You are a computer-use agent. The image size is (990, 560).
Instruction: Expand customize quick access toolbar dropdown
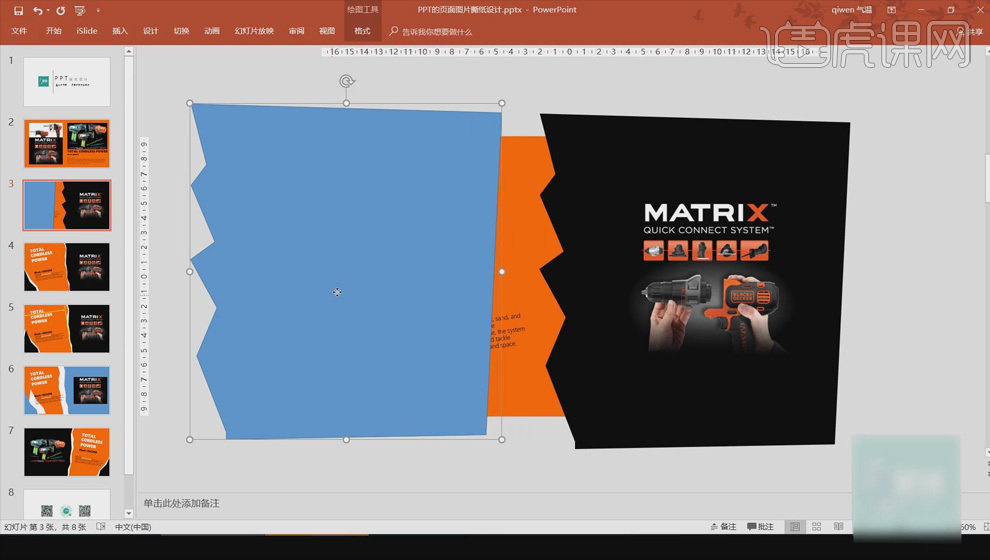click(x=98, y=10)
